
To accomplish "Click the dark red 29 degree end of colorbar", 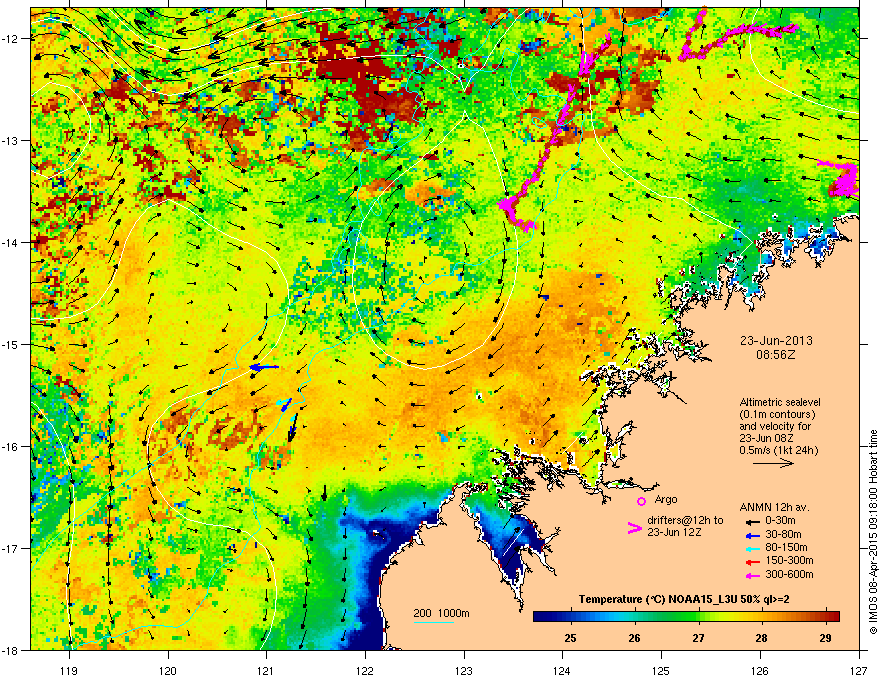I will pyautogui.click(x=832, y=617).
